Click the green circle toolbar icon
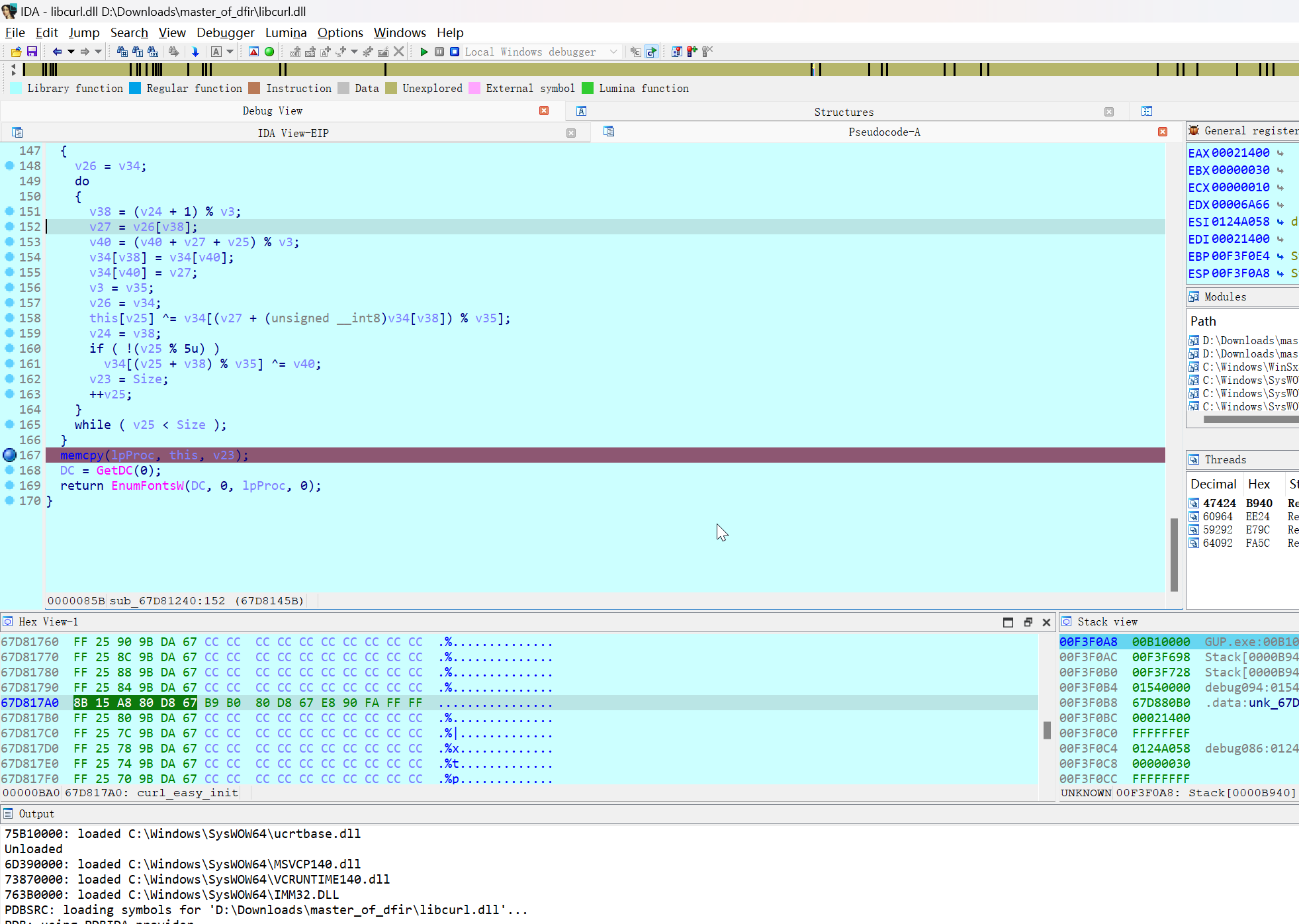This screenshot has width=1299, height=924. 269,52
